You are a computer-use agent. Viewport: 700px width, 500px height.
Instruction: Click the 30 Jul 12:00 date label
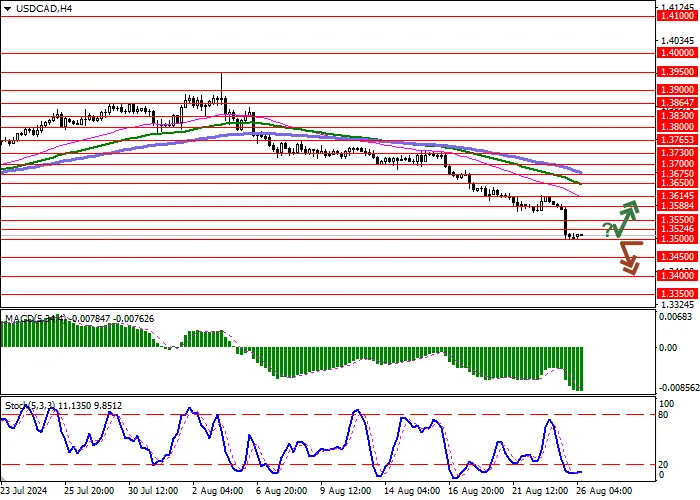coord(154,491)
